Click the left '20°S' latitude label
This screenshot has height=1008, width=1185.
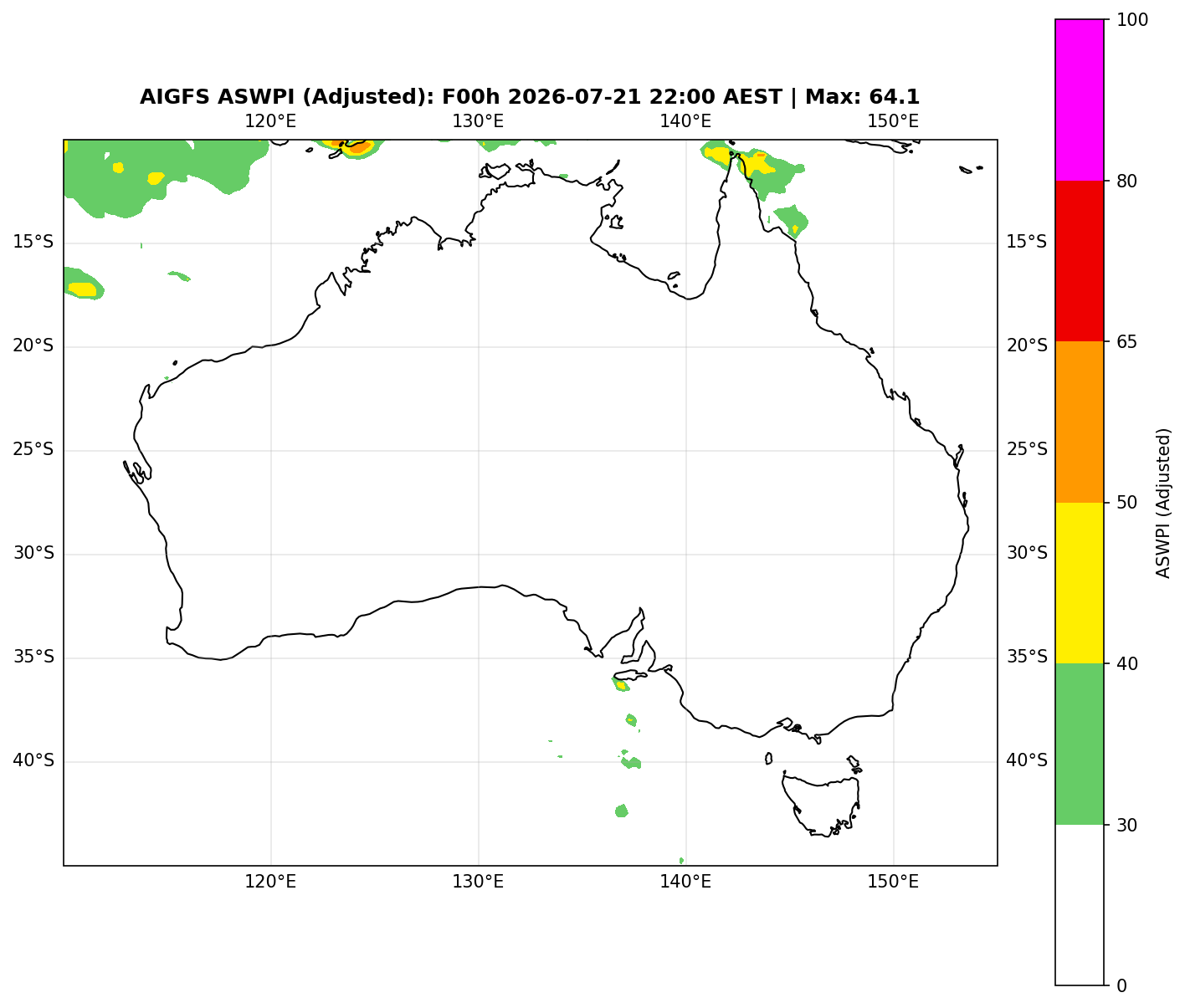point(33,346)
